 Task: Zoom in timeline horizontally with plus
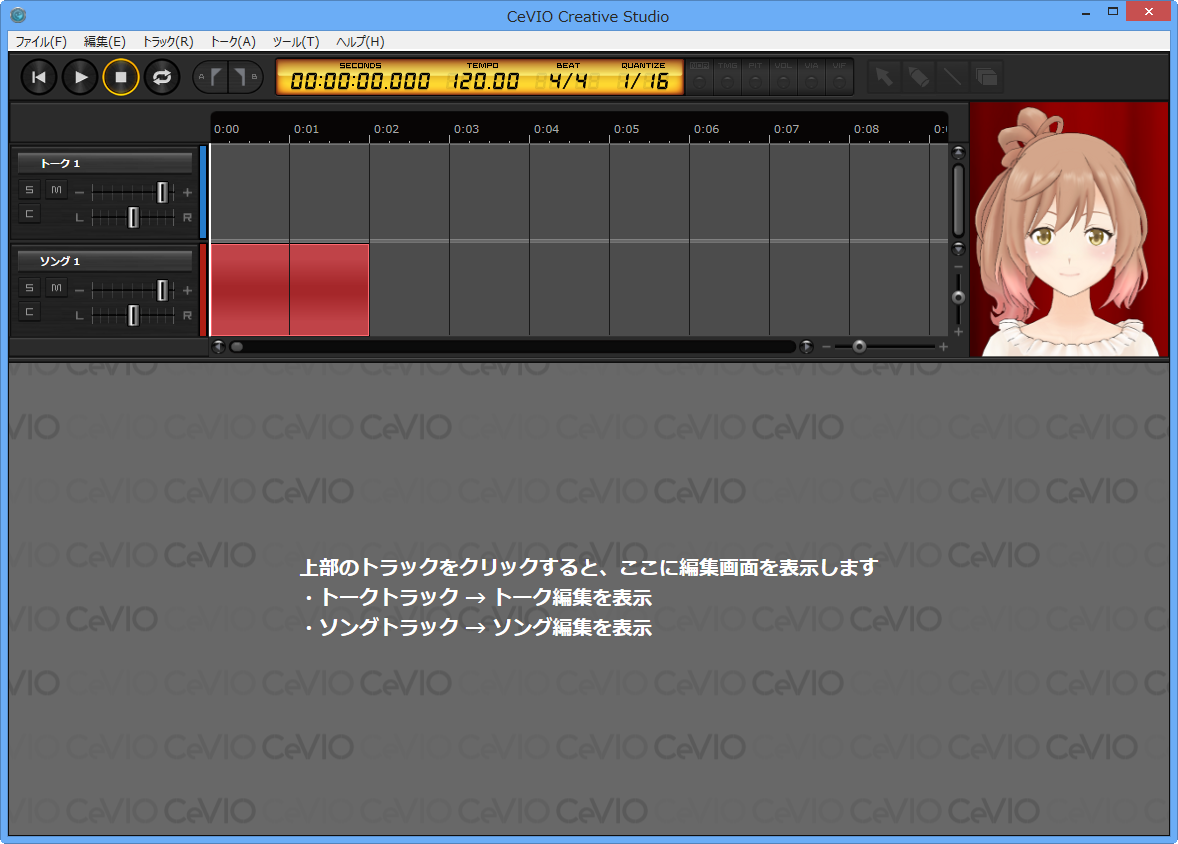pos(944,346)
